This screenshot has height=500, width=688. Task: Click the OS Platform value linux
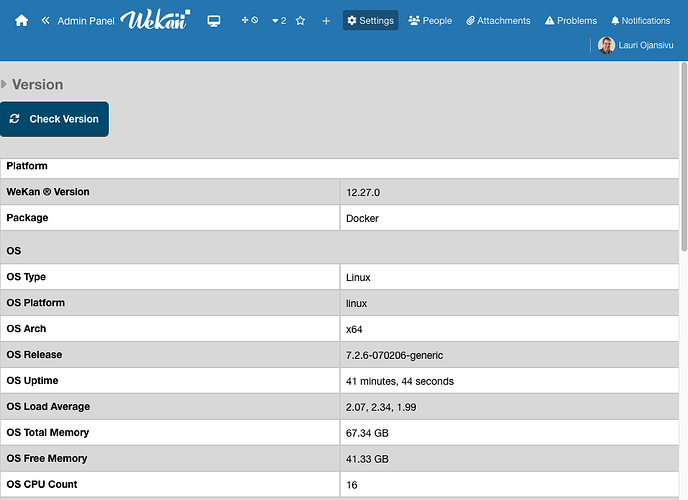356,304
